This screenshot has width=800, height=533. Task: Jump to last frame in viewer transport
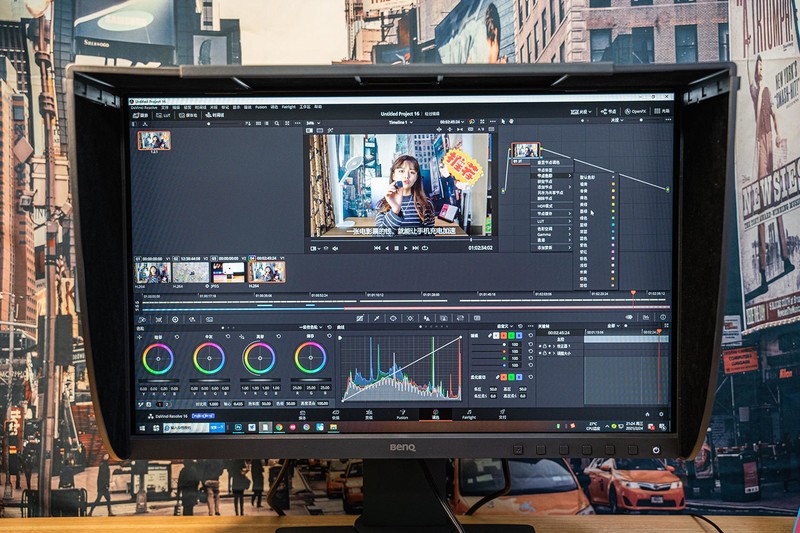pos(415,248)
